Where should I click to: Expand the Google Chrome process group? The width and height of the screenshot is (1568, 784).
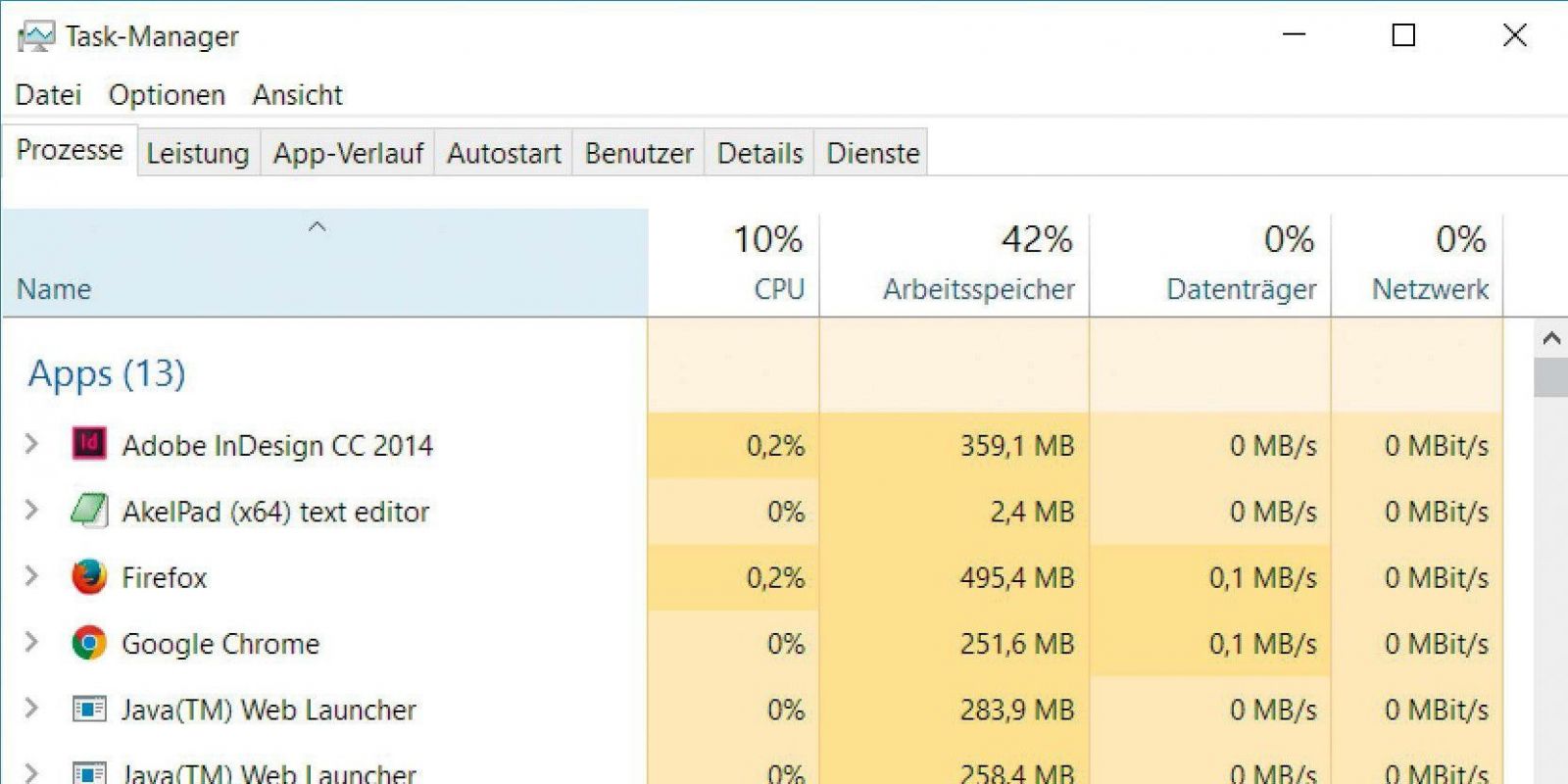[31, 643]
